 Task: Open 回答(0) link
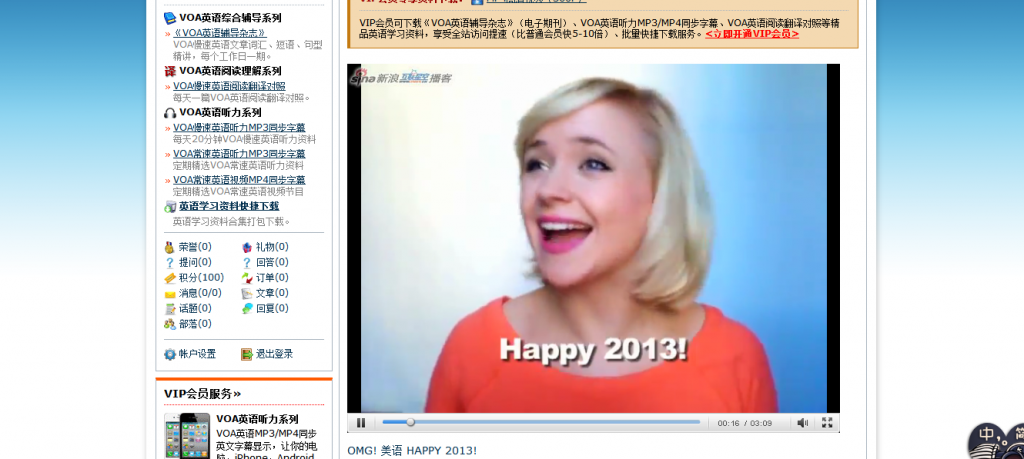tap(272, 262)
